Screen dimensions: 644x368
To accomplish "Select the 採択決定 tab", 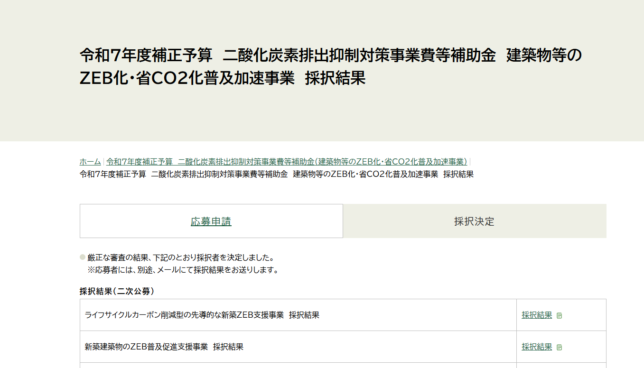I will pyautogui.click(x=474, y=221).
